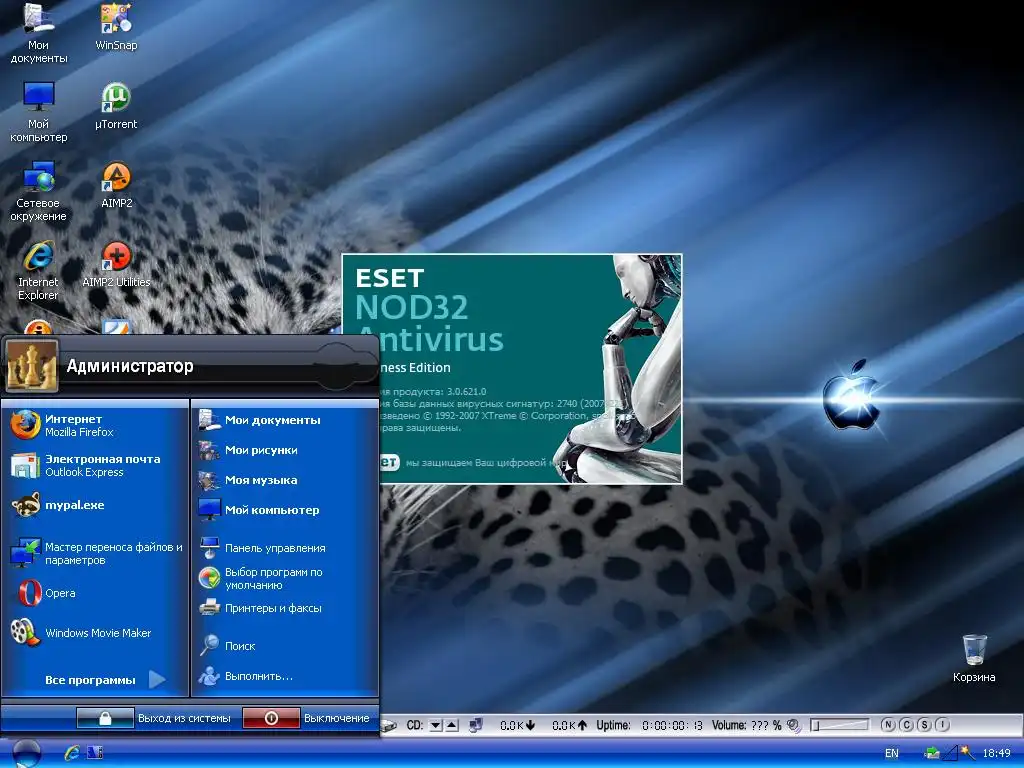Screen dimensions: 1024x768
Task: Select Мой компьютер desktop icon
Action: [x=39, y=112]
